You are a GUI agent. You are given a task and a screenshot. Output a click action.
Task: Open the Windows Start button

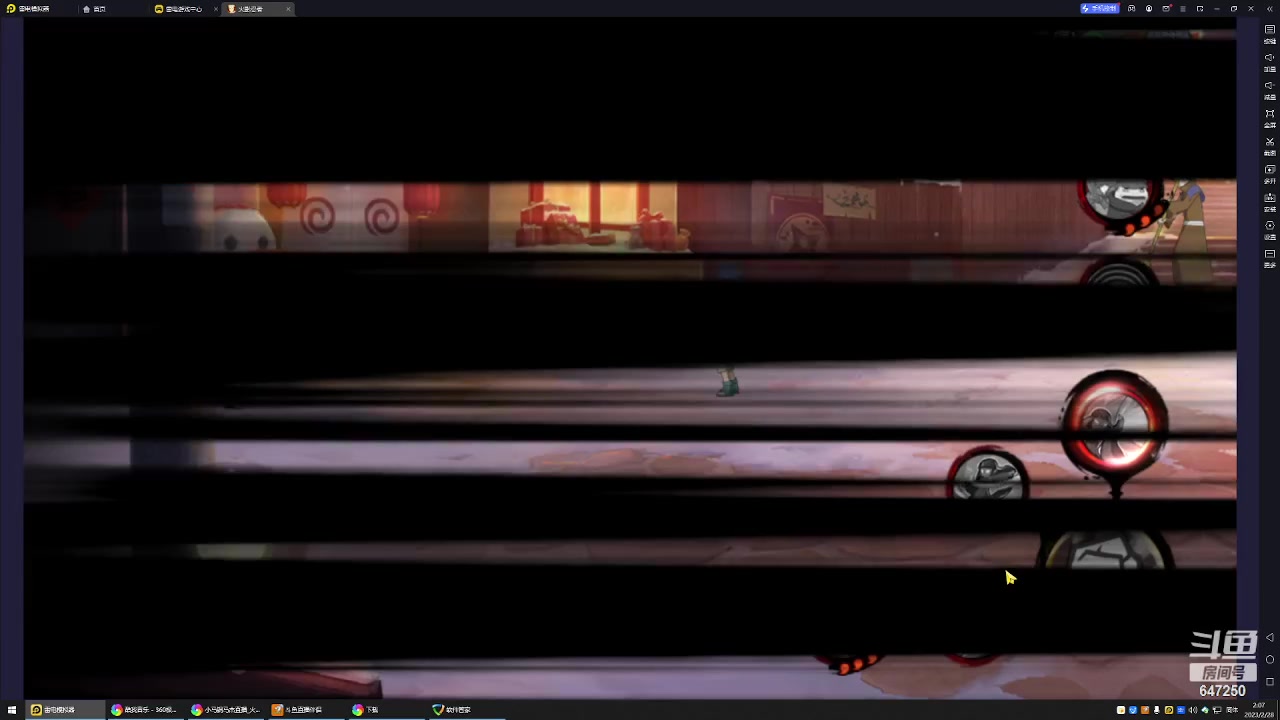[12, 710]
